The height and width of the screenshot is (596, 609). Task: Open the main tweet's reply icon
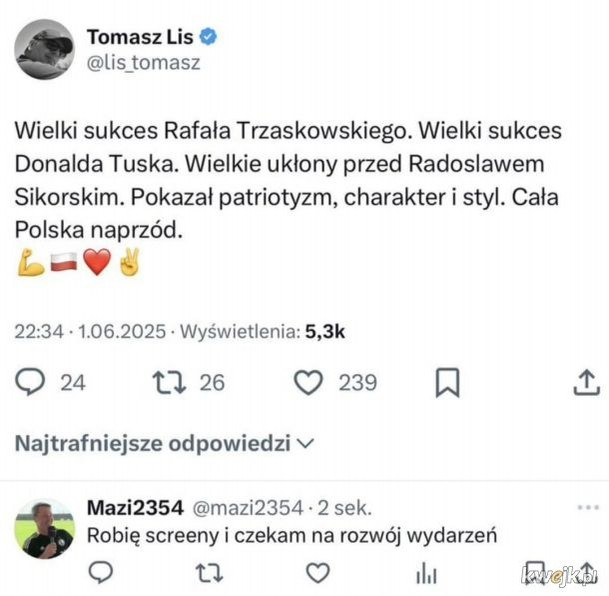[x=30, y=382]
